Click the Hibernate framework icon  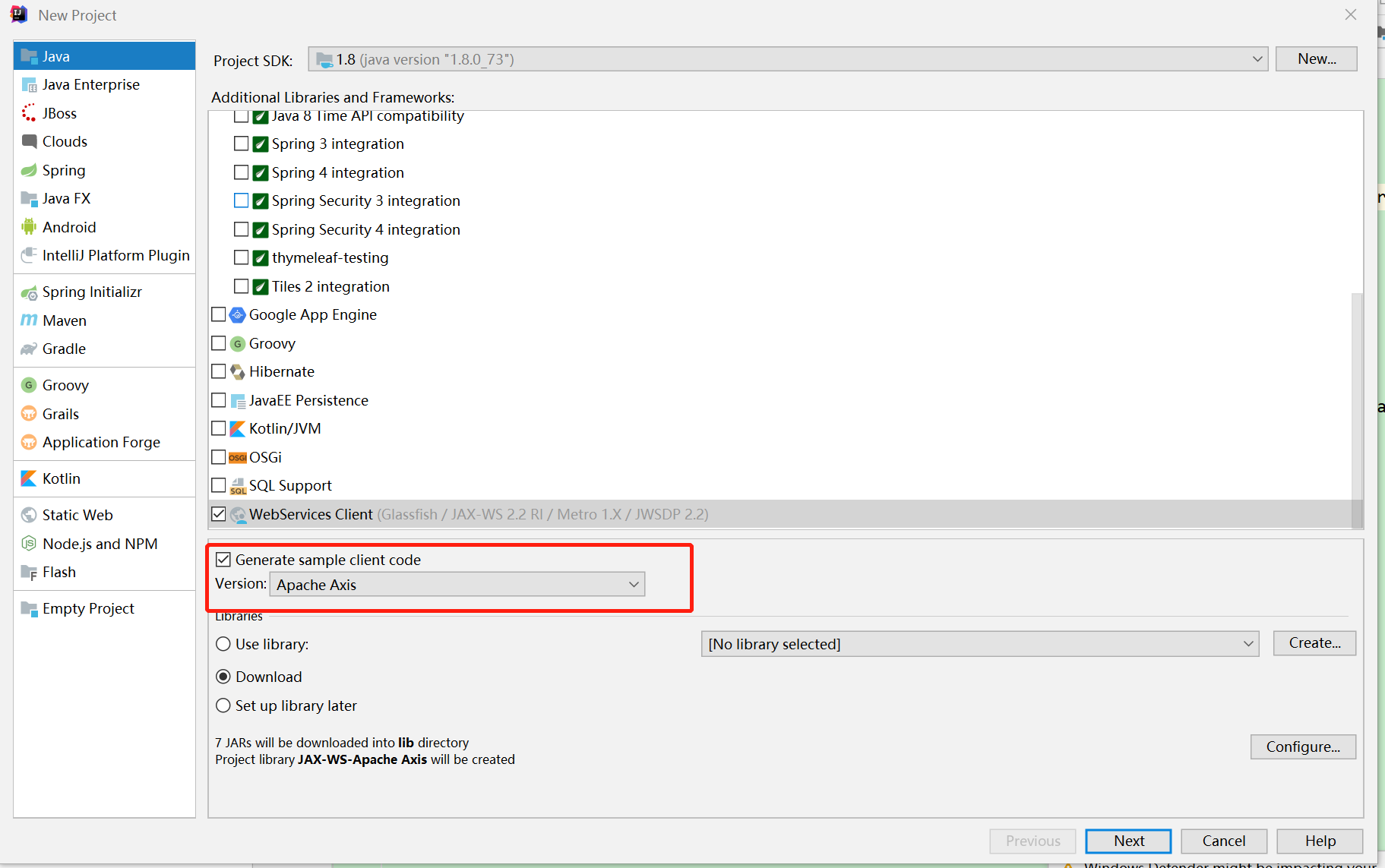click(x=238, y=371)
